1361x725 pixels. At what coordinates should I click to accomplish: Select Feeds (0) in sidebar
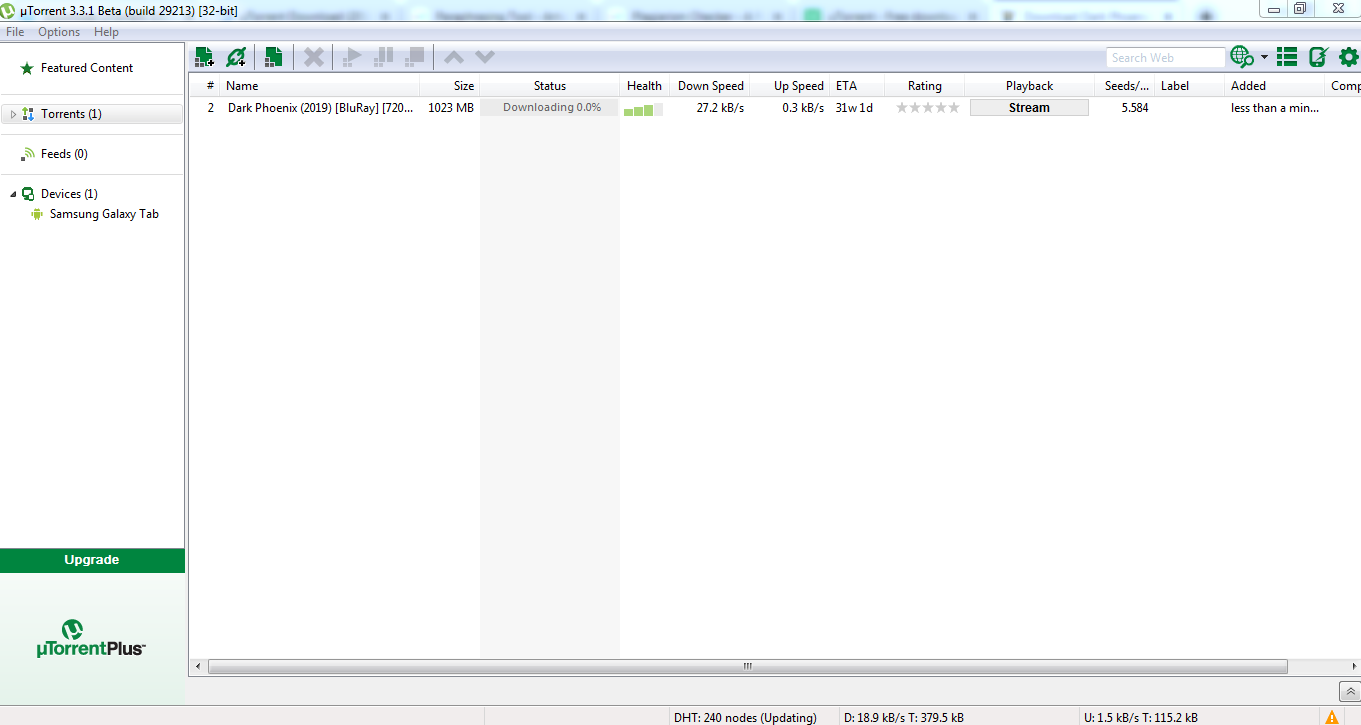64,154
